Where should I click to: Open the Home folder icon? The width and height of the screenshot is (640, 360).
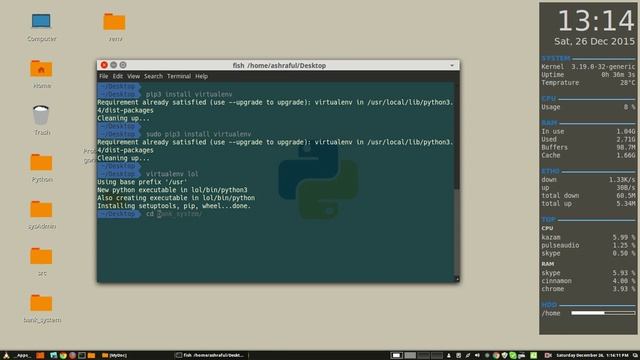pyautogui.click(x=41, y=74)
